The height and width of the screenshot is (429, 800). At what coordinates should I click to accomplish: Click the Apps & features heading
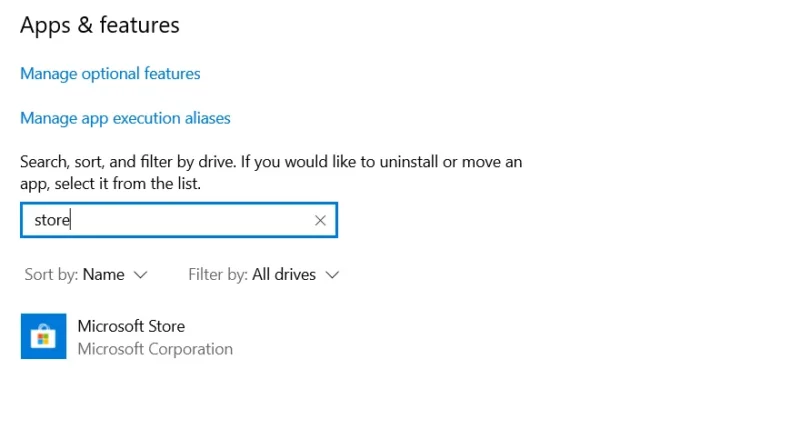tap(100, 25)
